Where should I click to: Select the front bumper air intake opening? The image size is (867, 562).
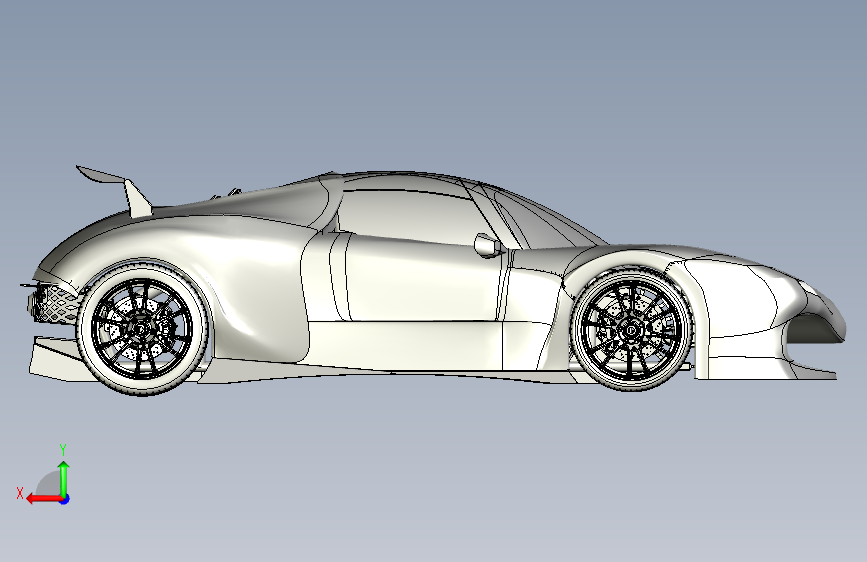tap(816, 328)
